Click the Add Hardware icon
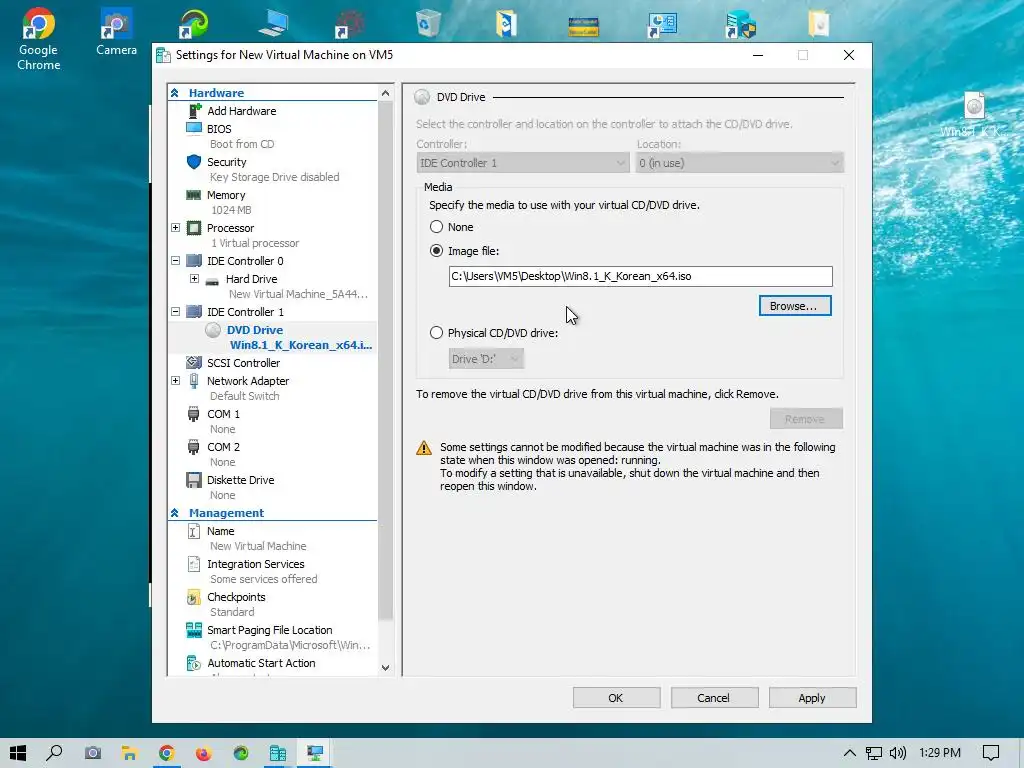Screen dimensions: 1024x768 click(x=194, y=111)
